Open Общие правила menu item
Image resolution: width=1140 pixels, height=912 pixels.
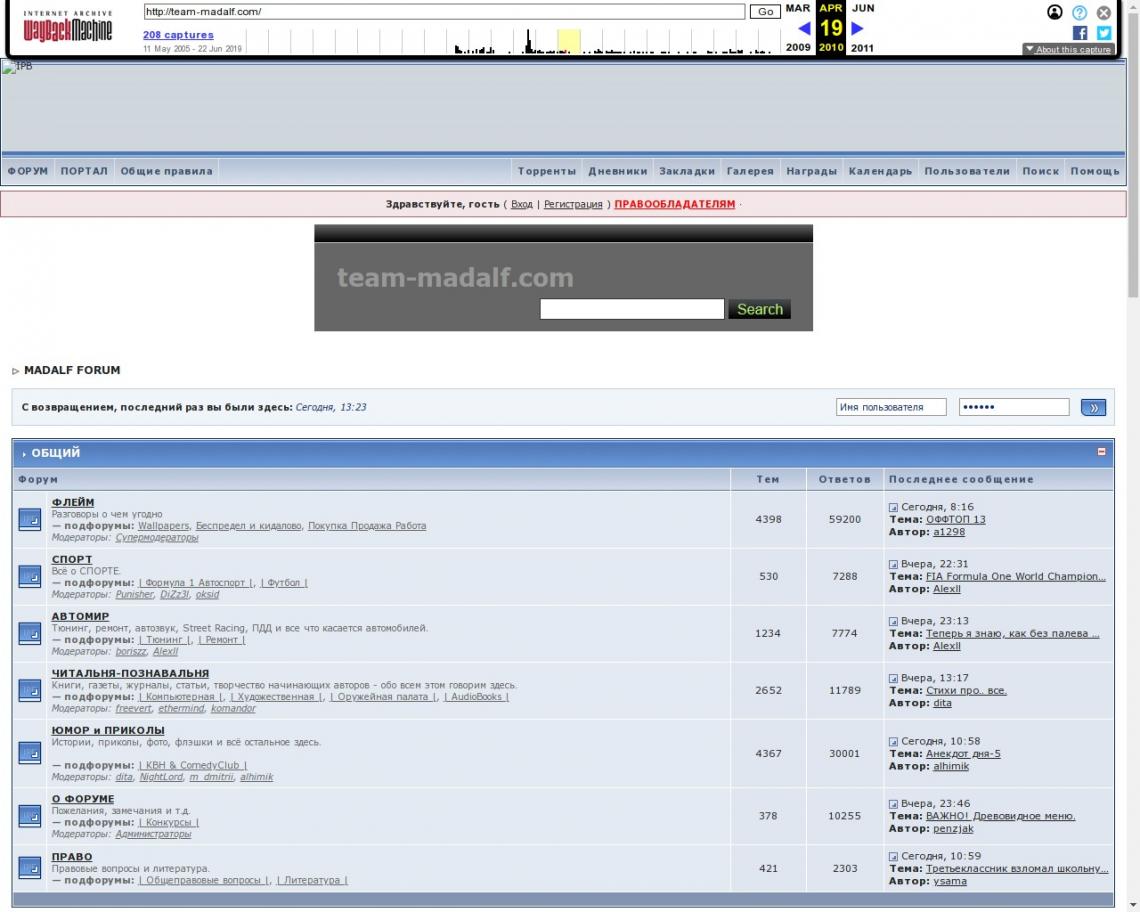[166, 171]
